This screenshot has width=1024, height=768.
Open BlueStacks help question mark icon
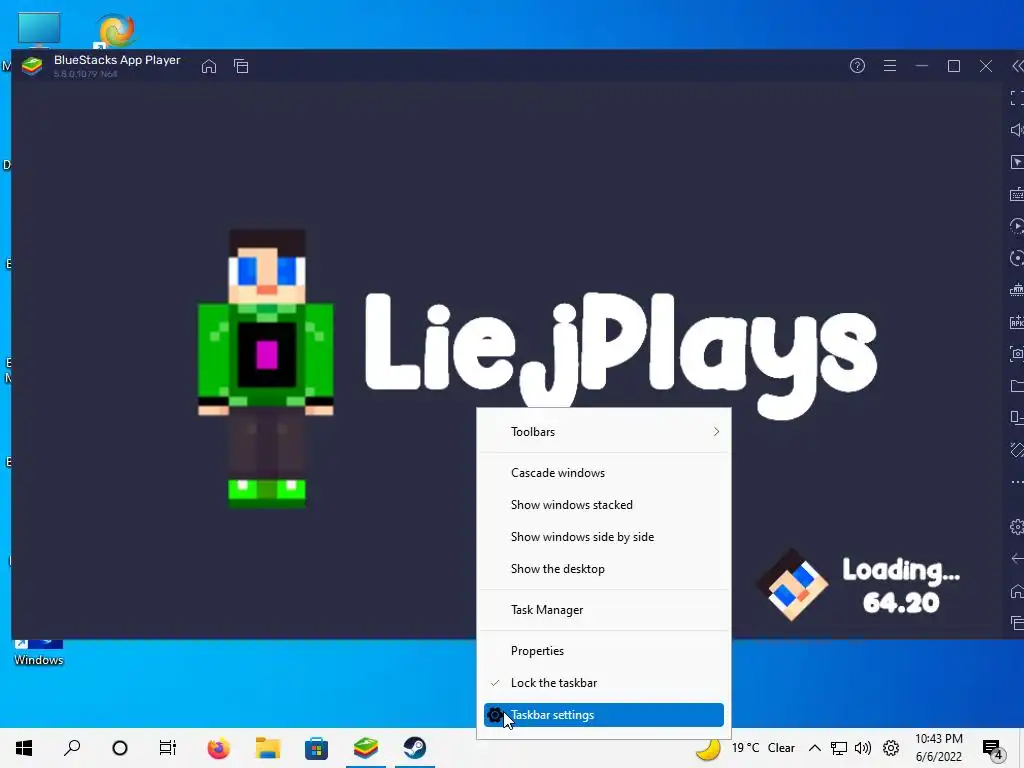[857, 65]
